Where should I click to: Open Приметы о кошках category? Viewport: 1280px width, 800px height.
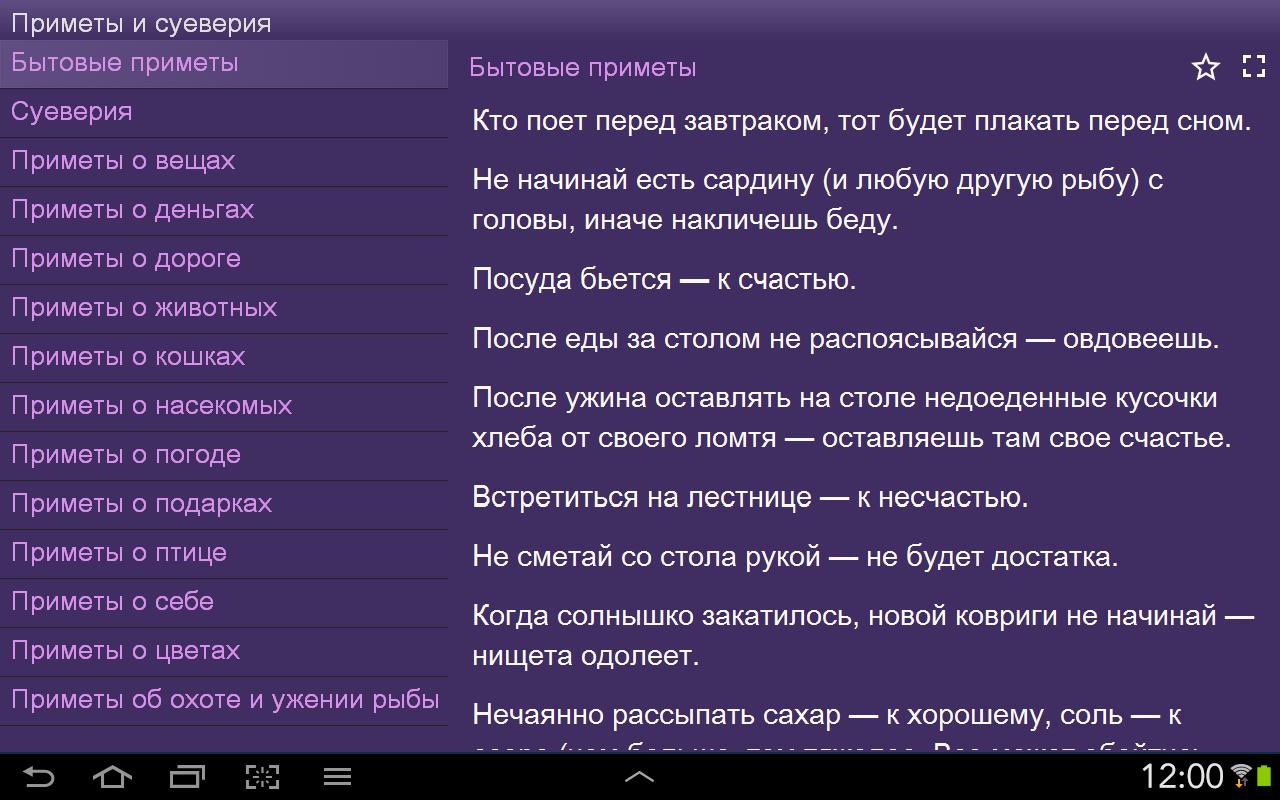coord(224,357)
